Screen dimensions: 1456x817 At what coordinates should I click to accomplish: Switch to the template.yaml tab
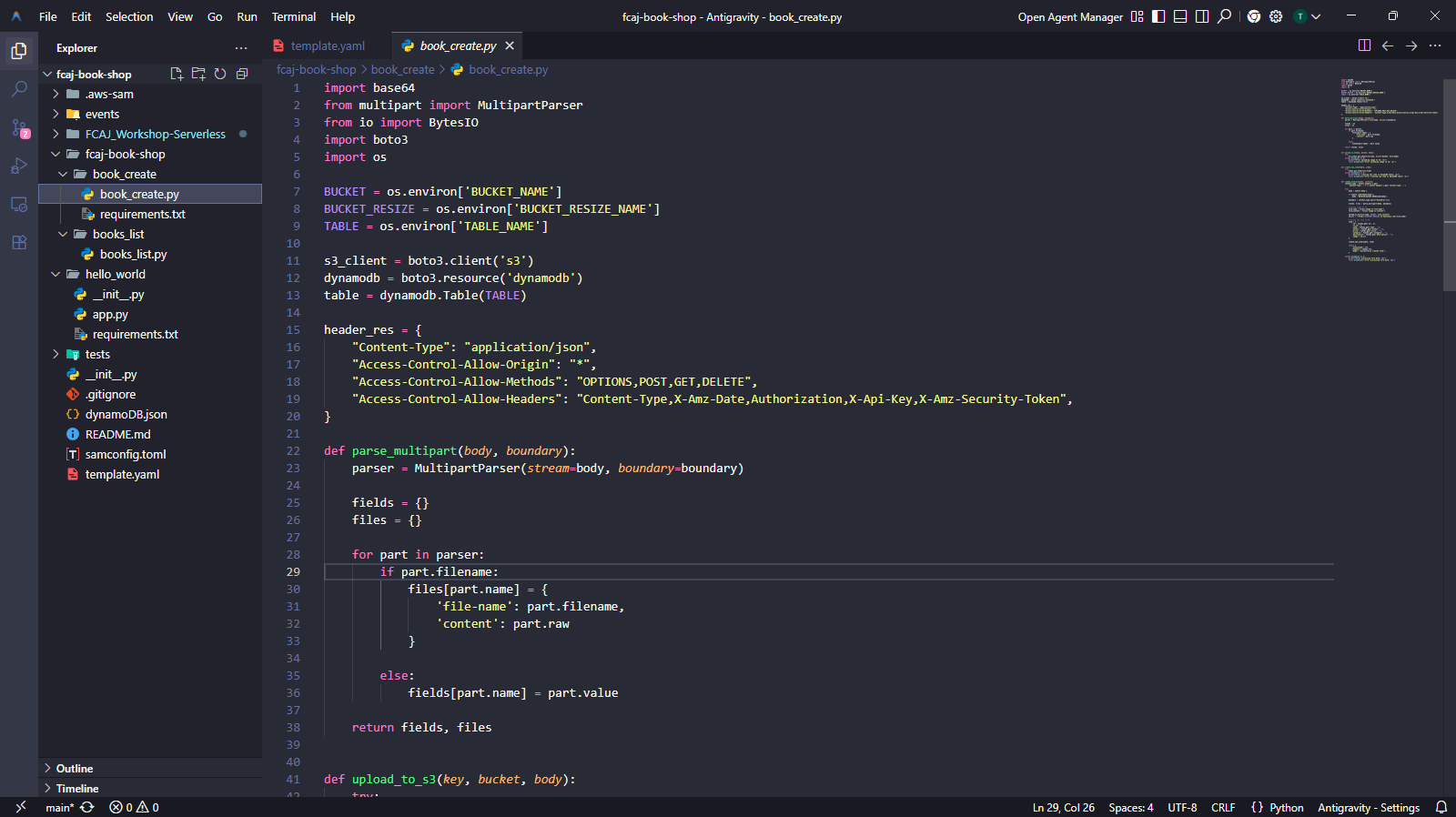[327, 45]
